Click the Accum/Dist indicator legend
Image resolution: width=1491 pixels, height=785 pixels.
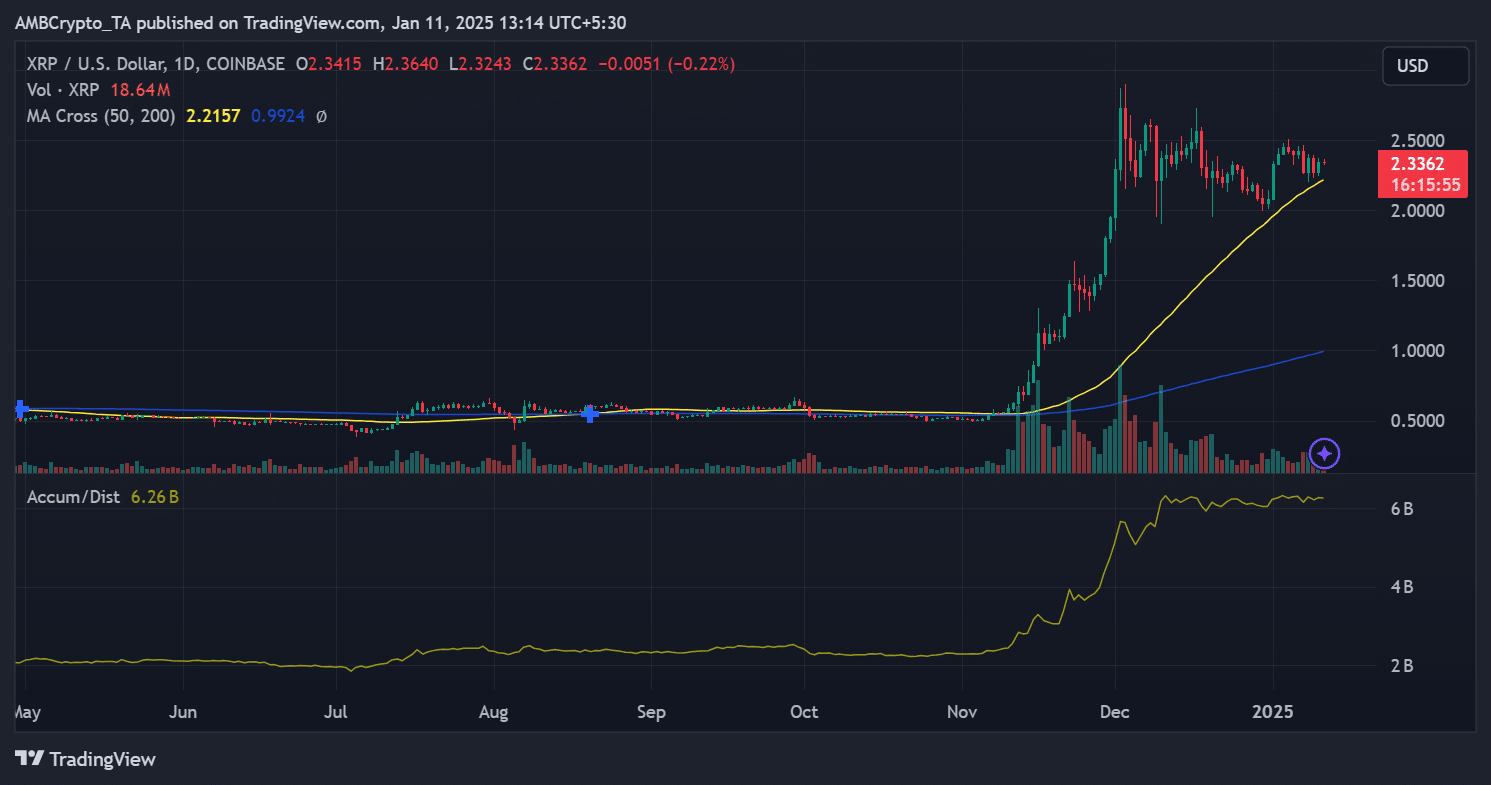(74, 497)
